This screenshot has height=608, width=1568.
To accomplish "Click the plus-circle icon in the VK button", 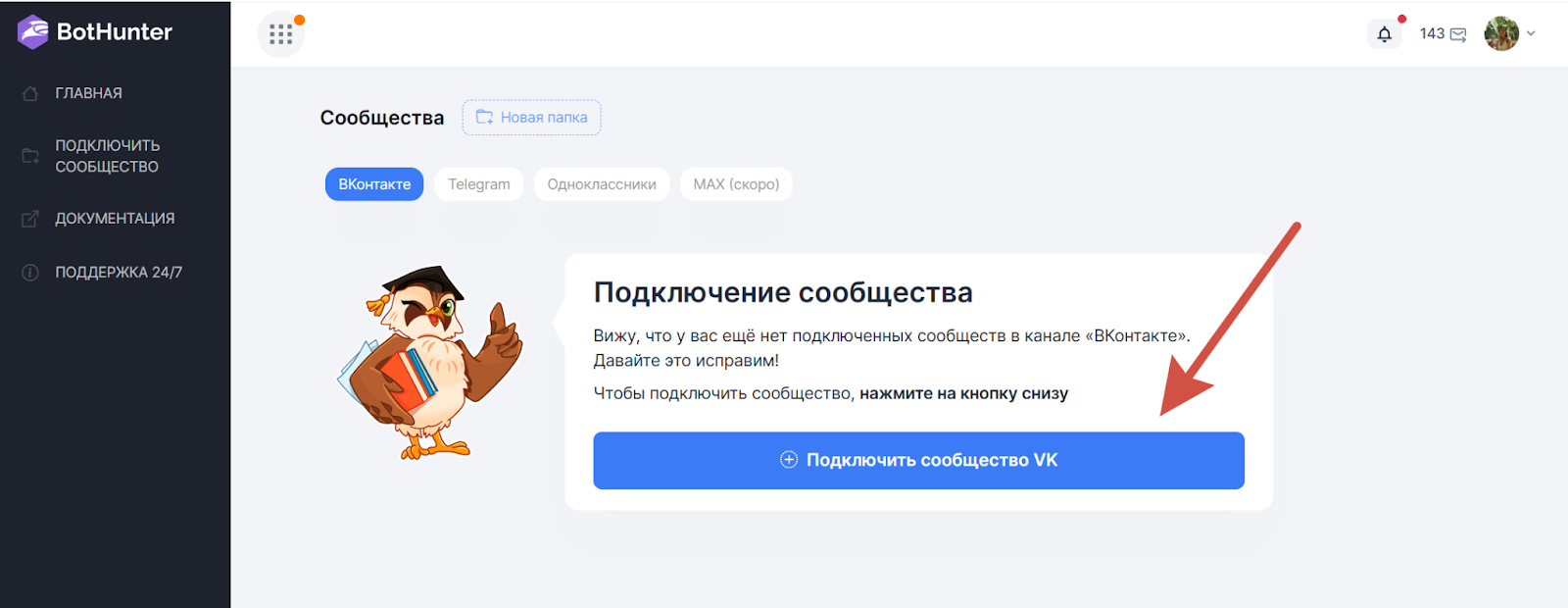I will (x=789, y=460).
